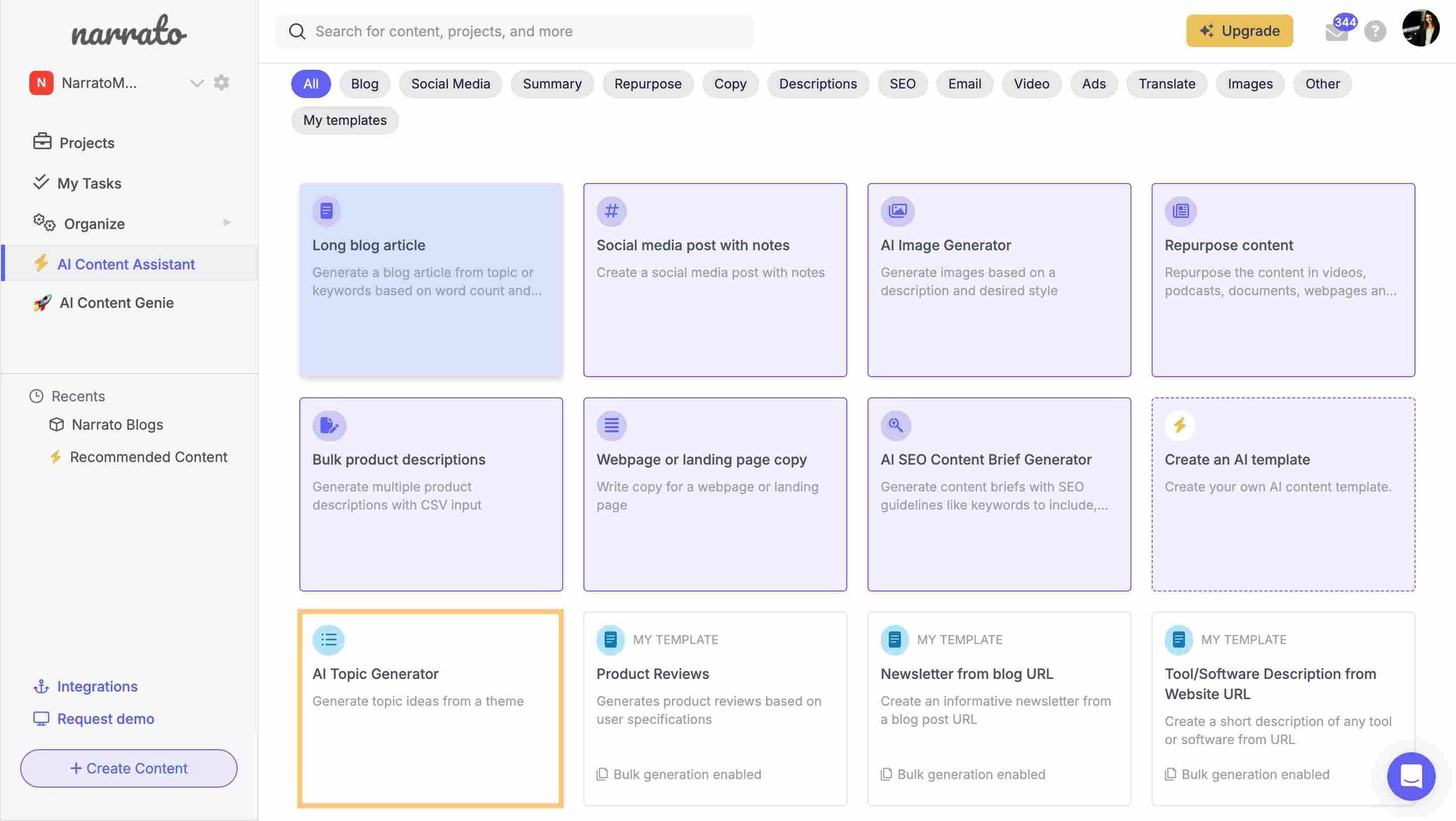Viewport: 1456px width, 821px height.
Task: Filter templates by Images
Action: coord(1250,83)
